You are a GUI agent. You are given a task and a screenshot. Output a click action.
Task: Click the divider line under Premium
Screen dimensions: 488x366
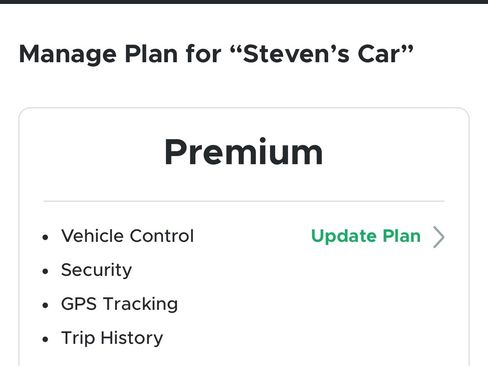[244, 201]
